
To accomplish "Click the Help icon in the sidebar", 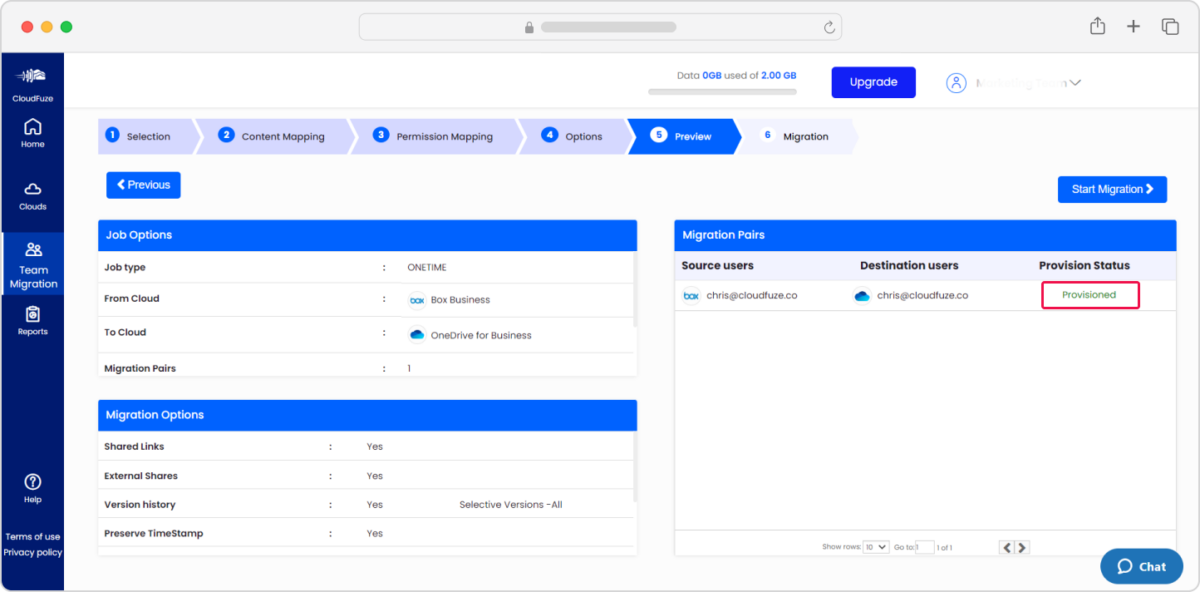I will coord(33,480).
